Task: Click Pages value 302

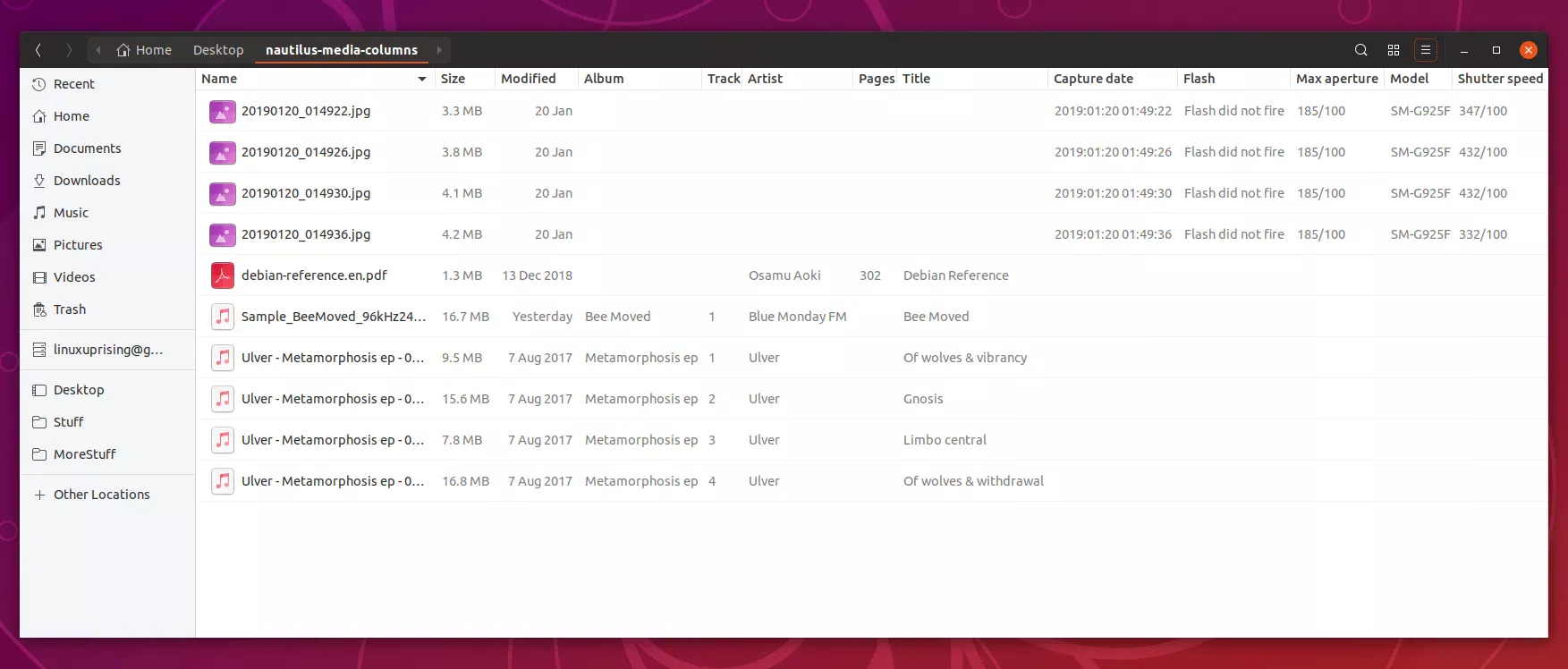Action: click(x=870, y=275)
